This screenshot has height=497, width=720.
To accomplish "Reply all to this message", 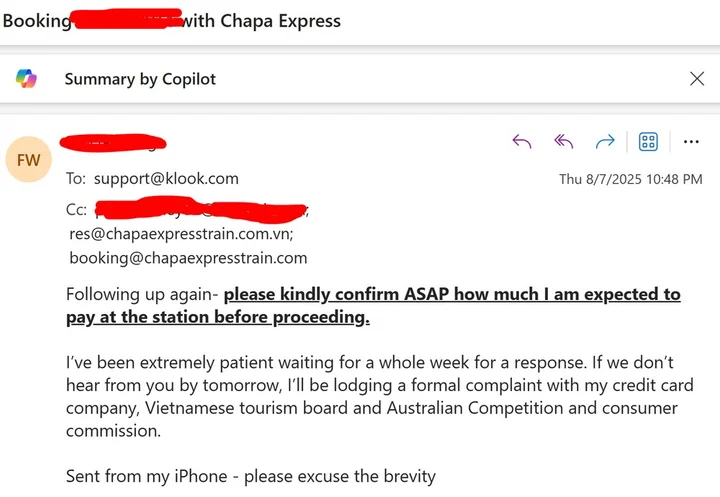I will [x=563, y=142].
